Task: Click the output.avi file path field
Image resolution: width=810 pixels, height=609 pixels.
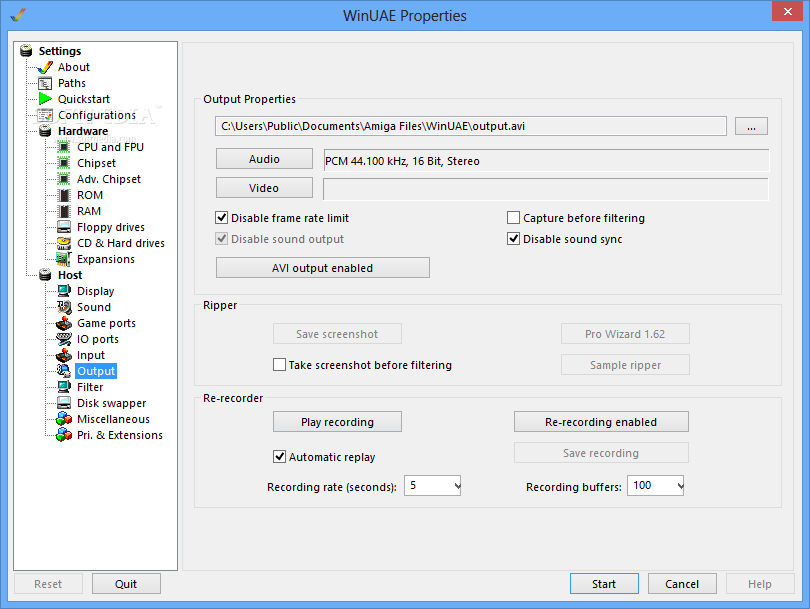Action: click(x=471, y=126)
